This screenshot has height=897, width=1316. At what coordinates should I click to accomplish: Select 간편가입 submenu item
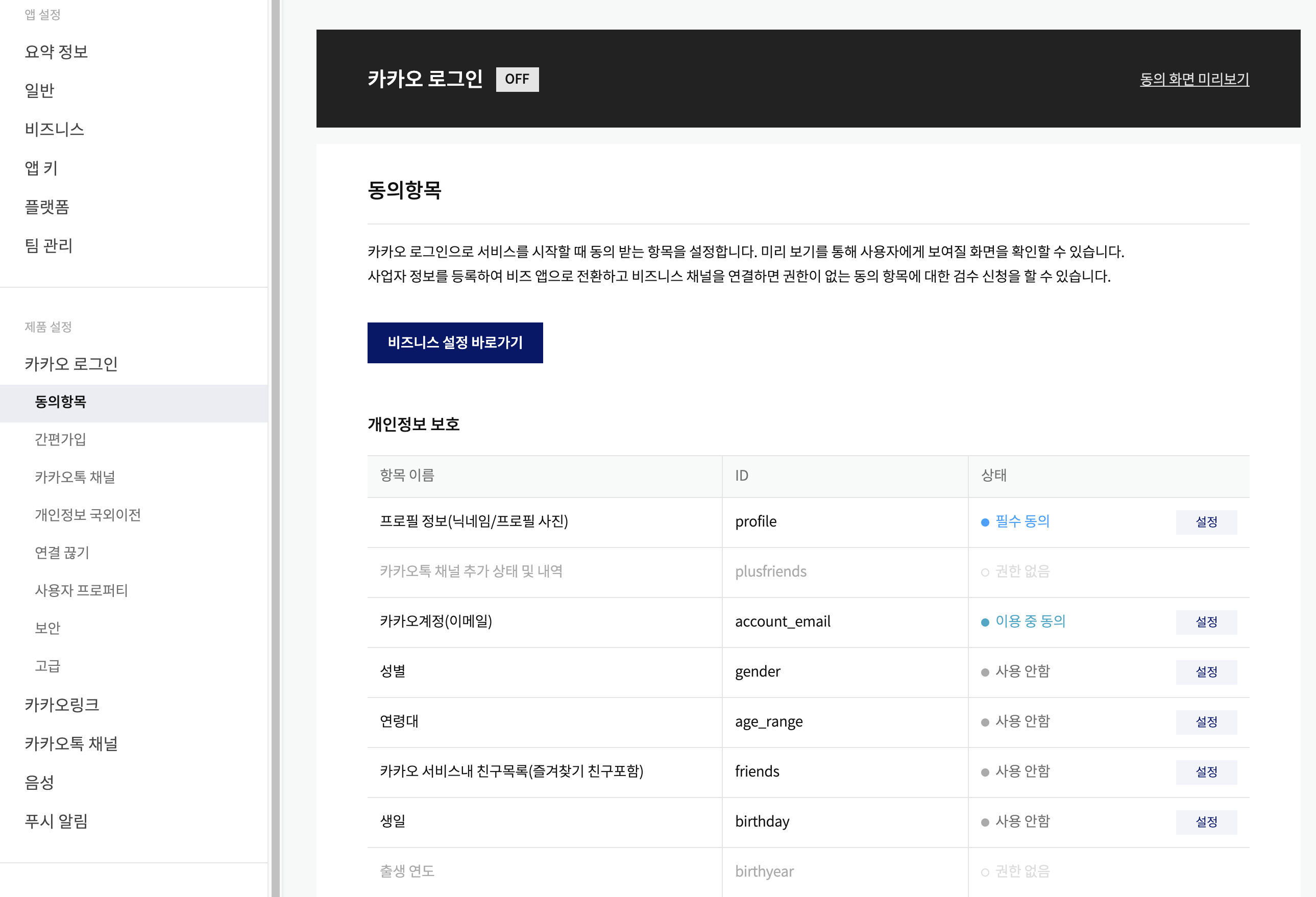(60, 440)
